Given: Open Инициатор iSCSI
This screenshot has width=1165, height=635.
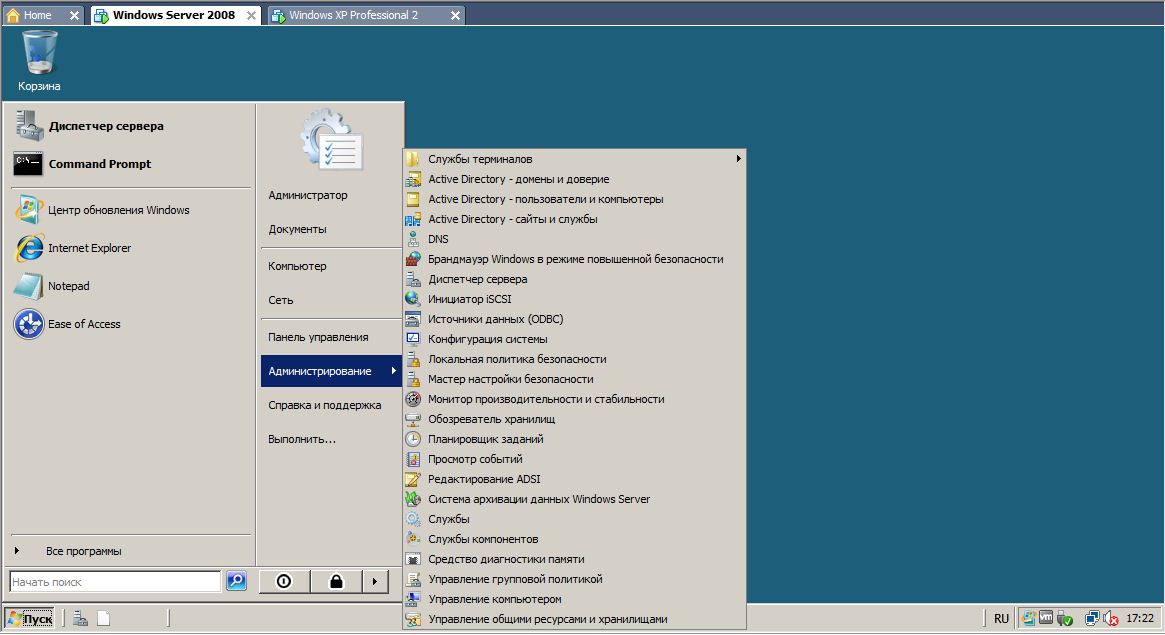Looking at the screenshot, I should pos(574,299).
